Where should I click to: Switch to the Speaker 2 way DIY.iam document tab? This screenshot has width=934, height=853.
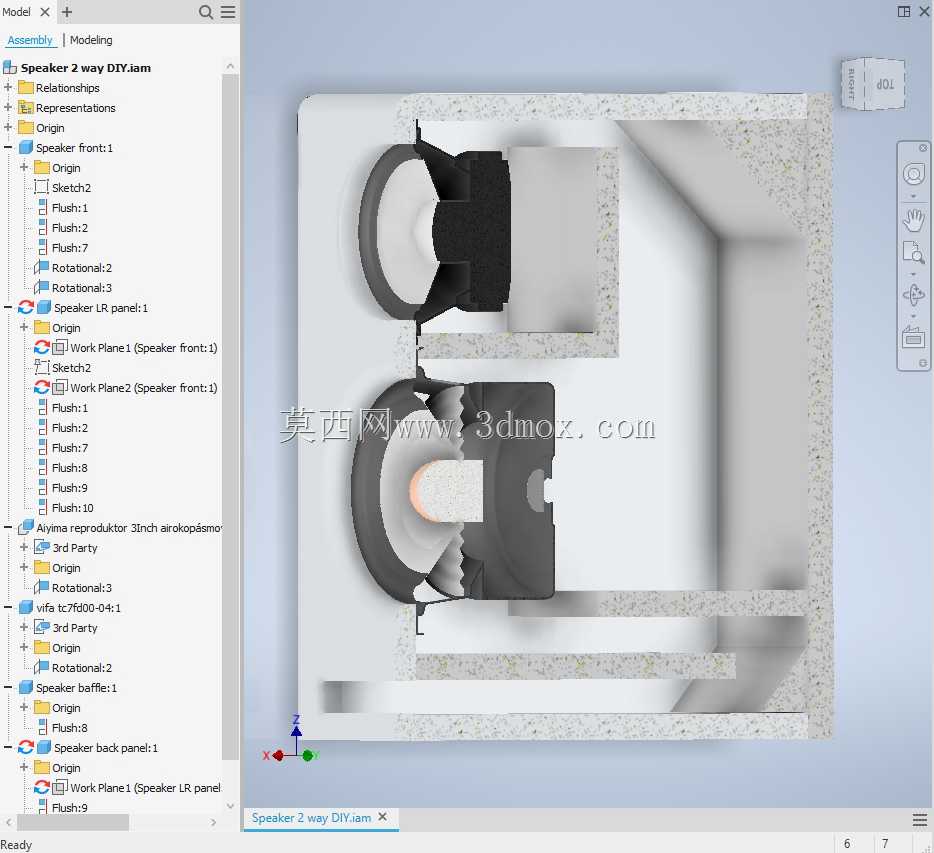click(311, 818)
